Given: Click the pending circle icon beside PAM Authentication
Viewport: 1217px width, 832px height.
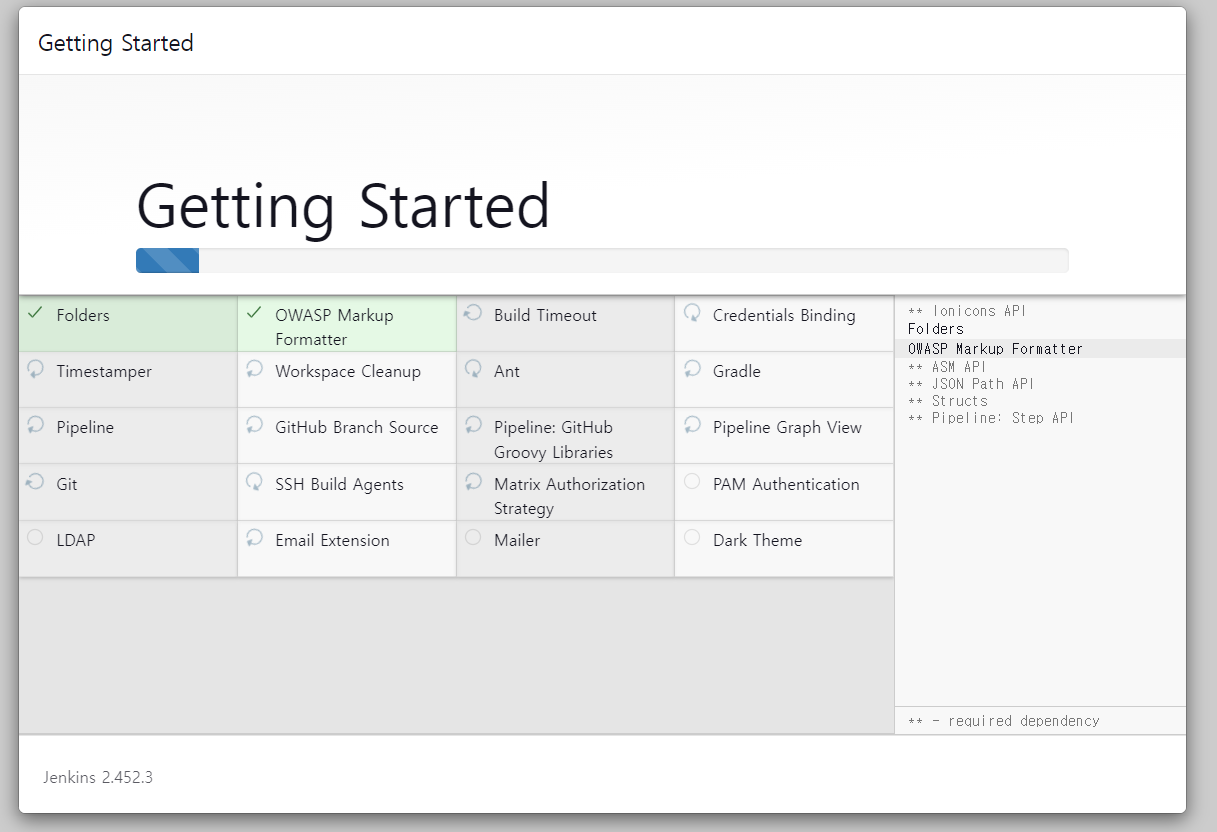Looking at the screenshot, I should point(692,482).
